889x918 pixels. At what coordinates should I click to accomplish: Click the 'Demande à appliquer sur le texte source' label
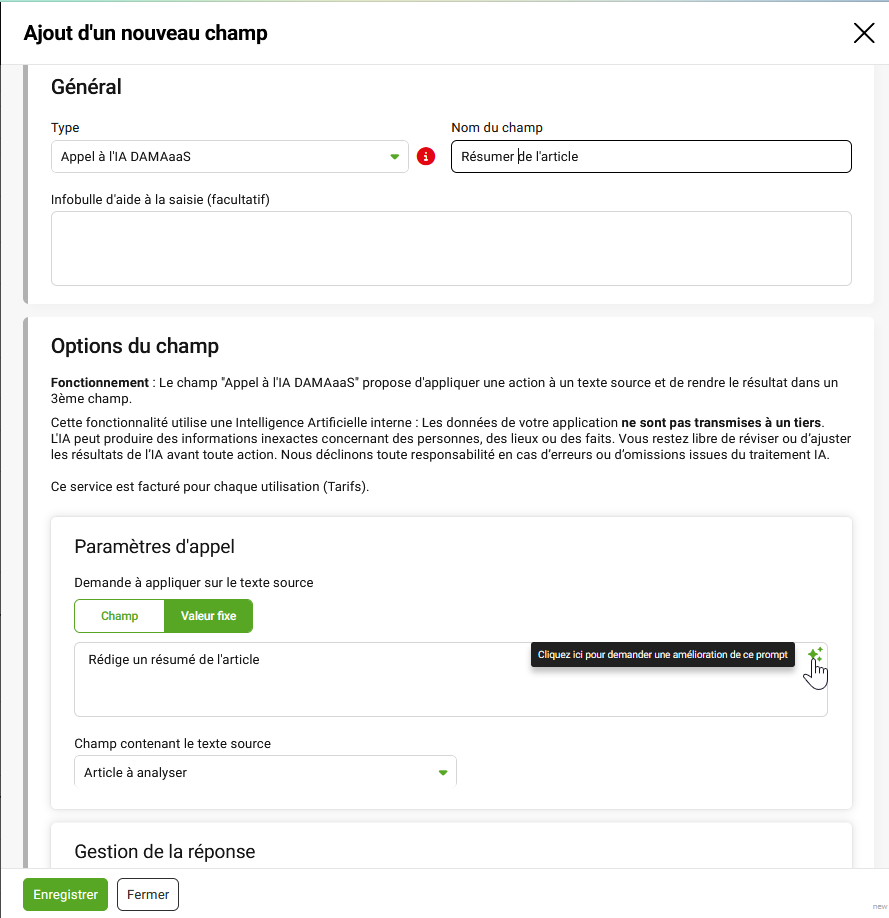pos(194,583)
